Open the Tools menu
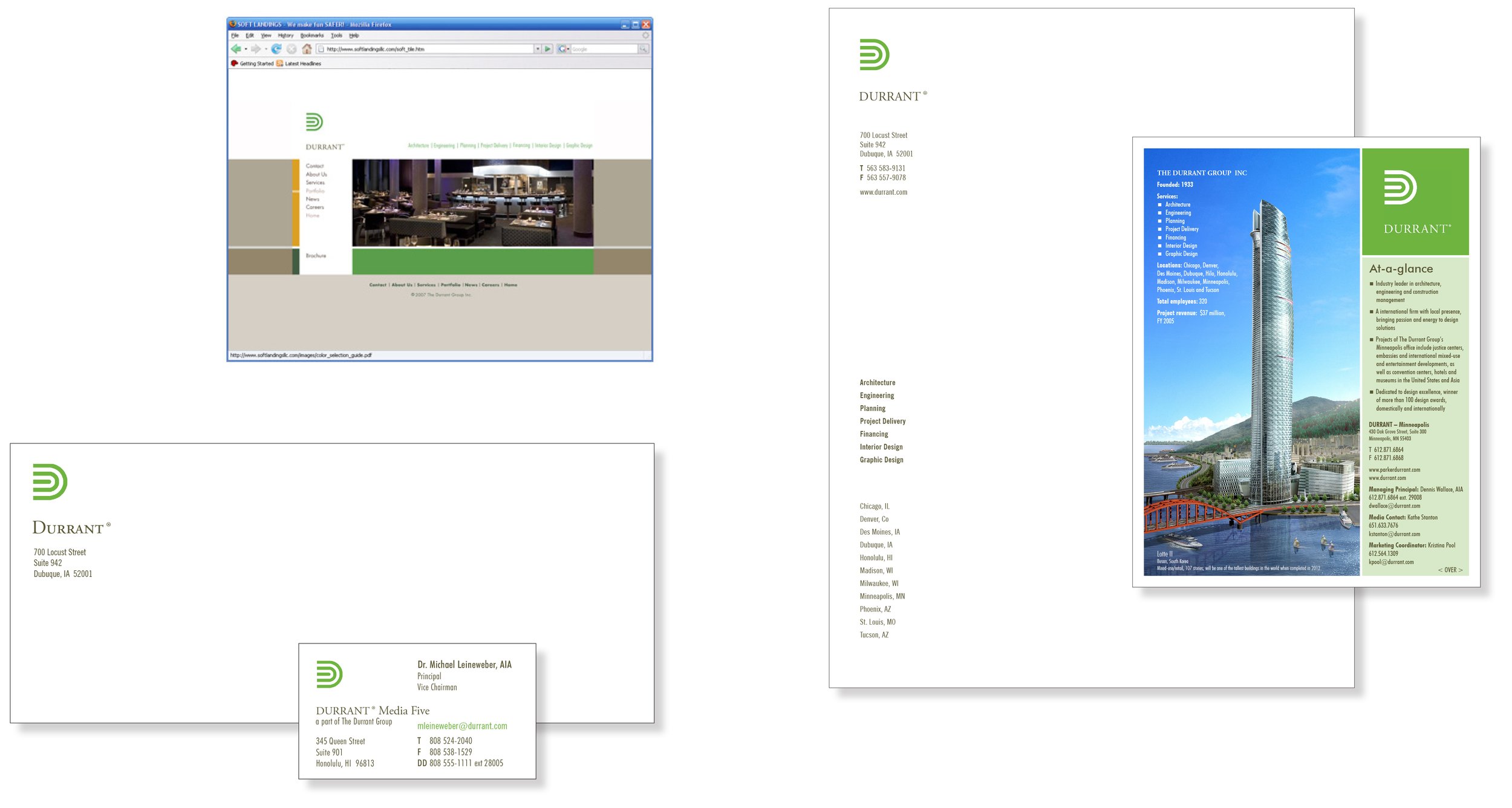Image resolution: width=1512 pixels, height=808 pixels. click(x=336, y=36)
